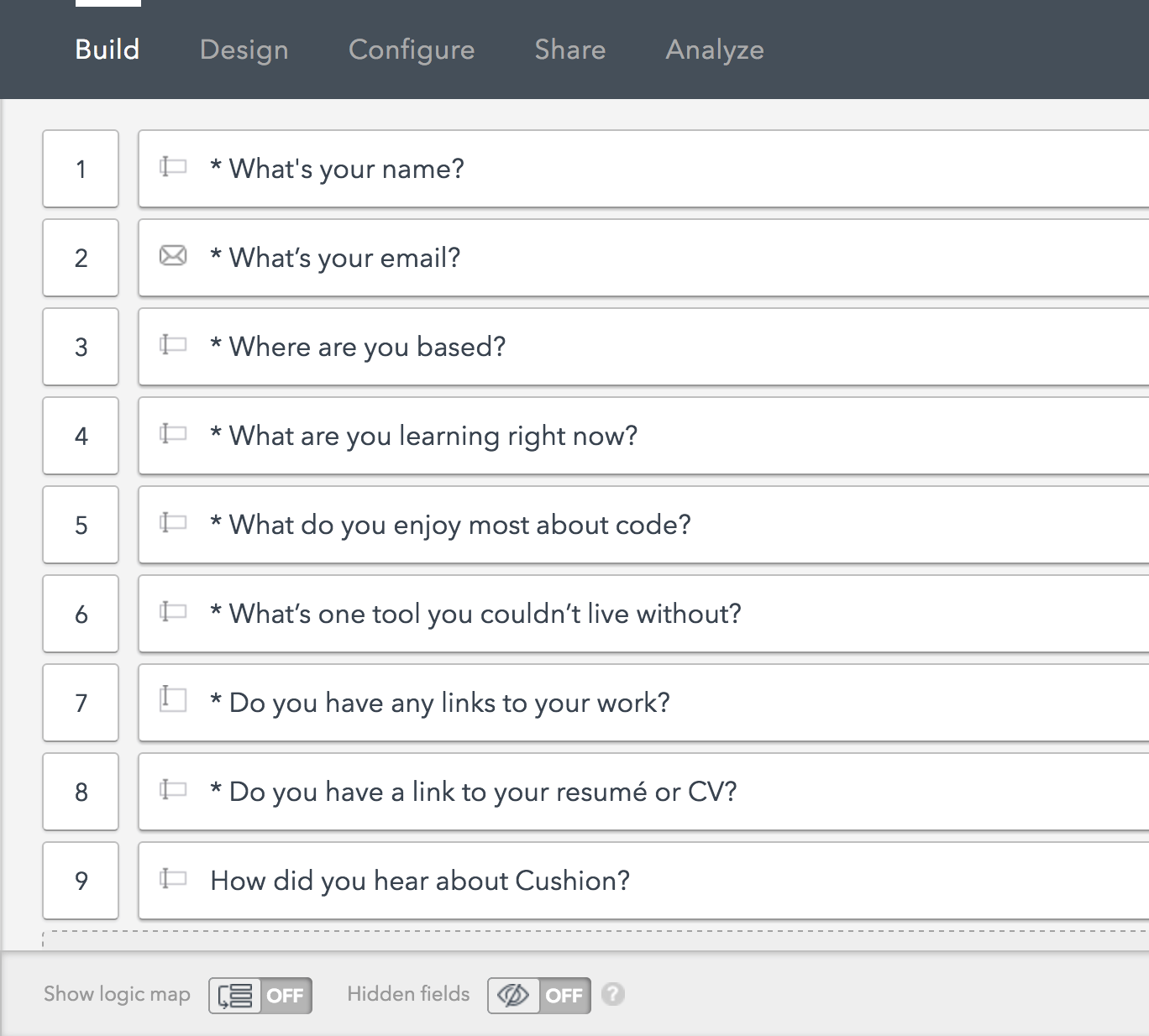
Task: Open the Design tab
Action: pyautogui.click(x=244, y=50)
